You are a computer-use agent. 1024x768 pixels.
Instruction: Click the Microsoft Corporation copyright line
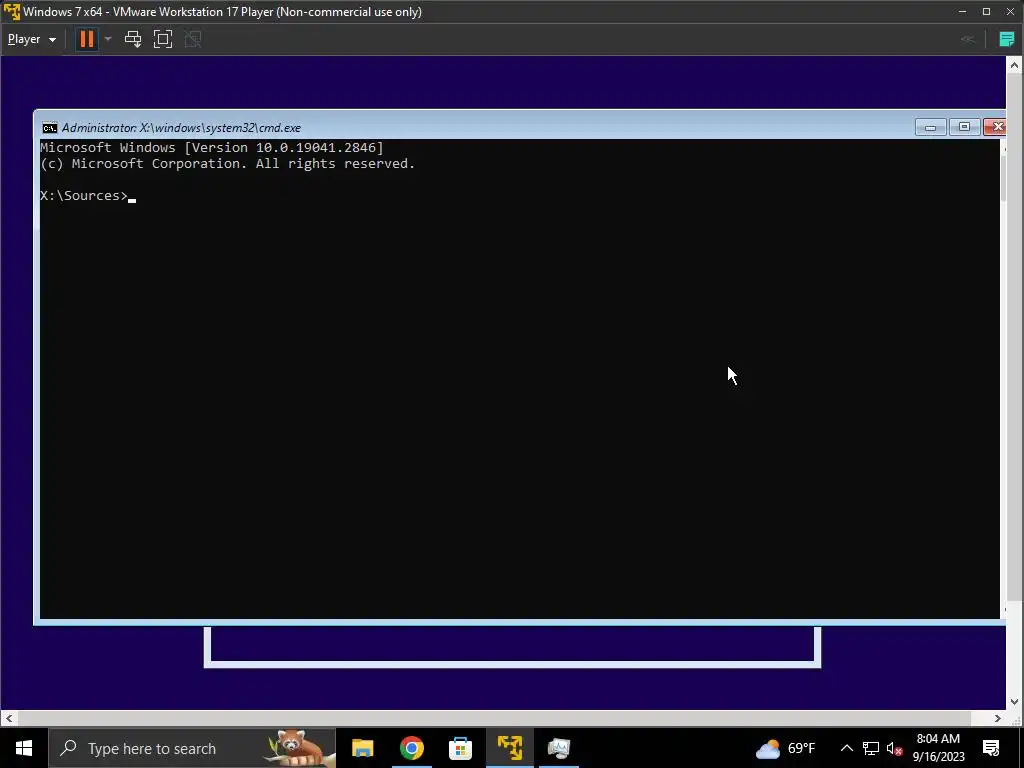[228, 164]
